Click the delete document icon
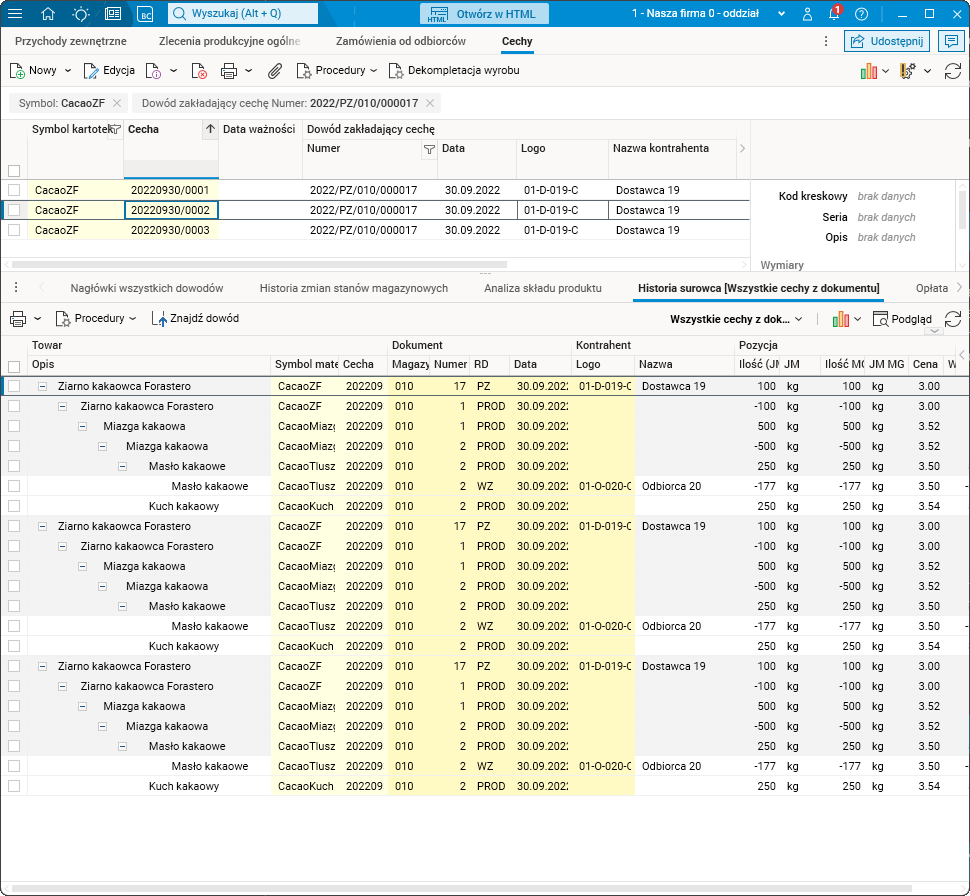The width and height of the screenshot is (970, 896). click(199, 71)
